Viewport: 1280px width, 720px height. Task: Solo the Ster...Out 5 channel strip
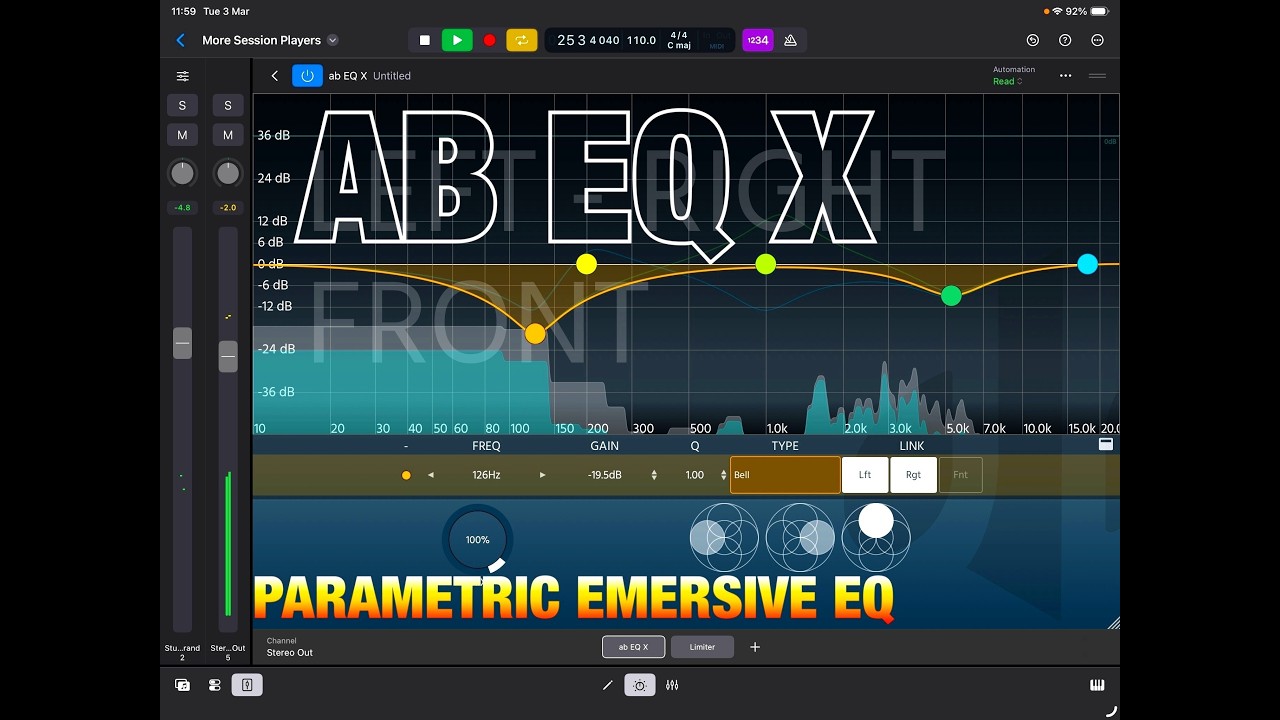click(228, 105)
